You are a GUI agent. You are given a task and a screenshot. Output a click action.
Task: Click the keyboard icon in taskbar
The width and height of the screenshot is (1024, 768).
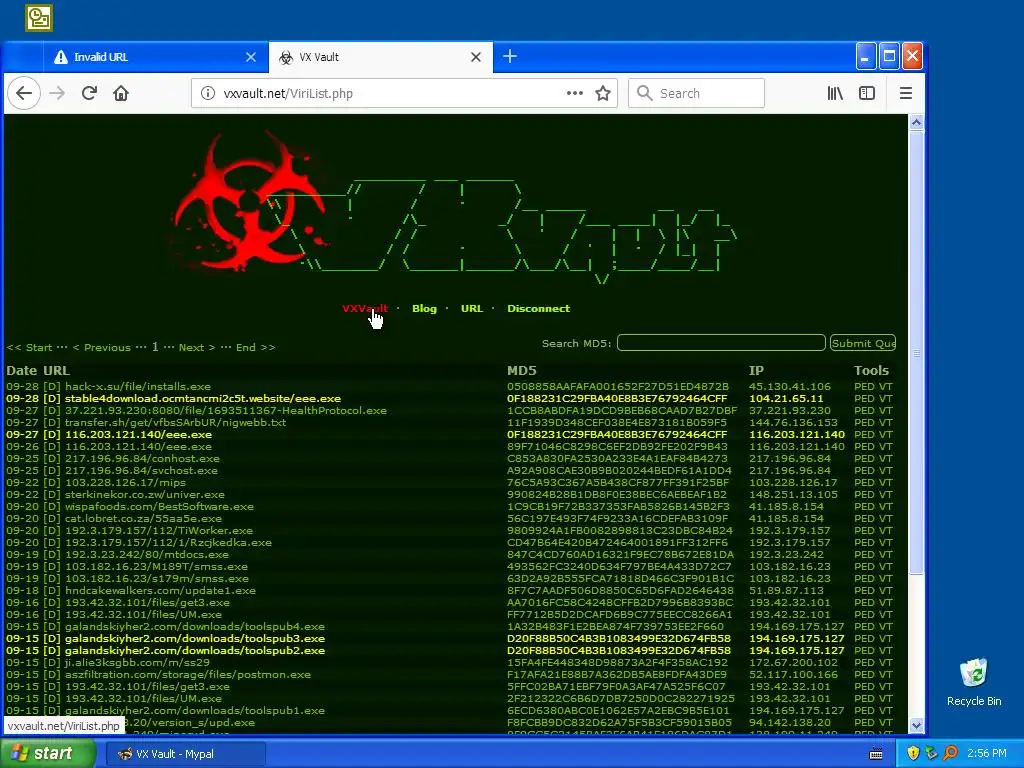click(x=876, y=754)
